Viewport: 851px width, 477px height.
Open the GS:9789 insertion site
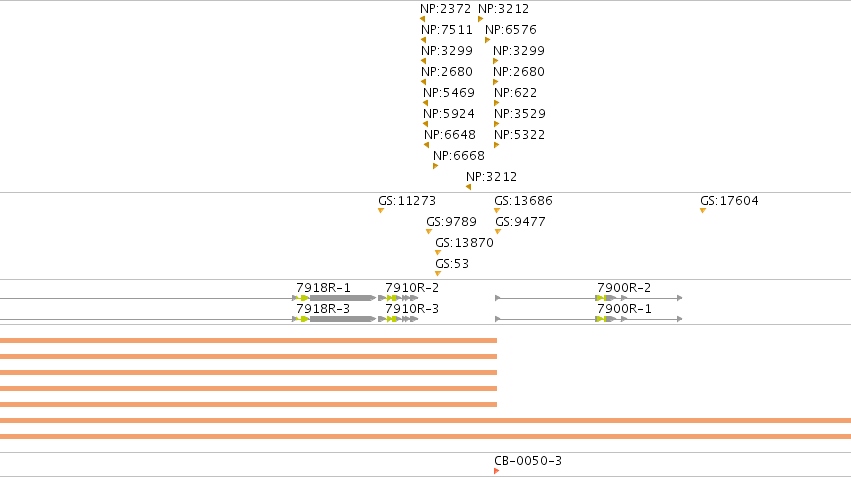429,232
